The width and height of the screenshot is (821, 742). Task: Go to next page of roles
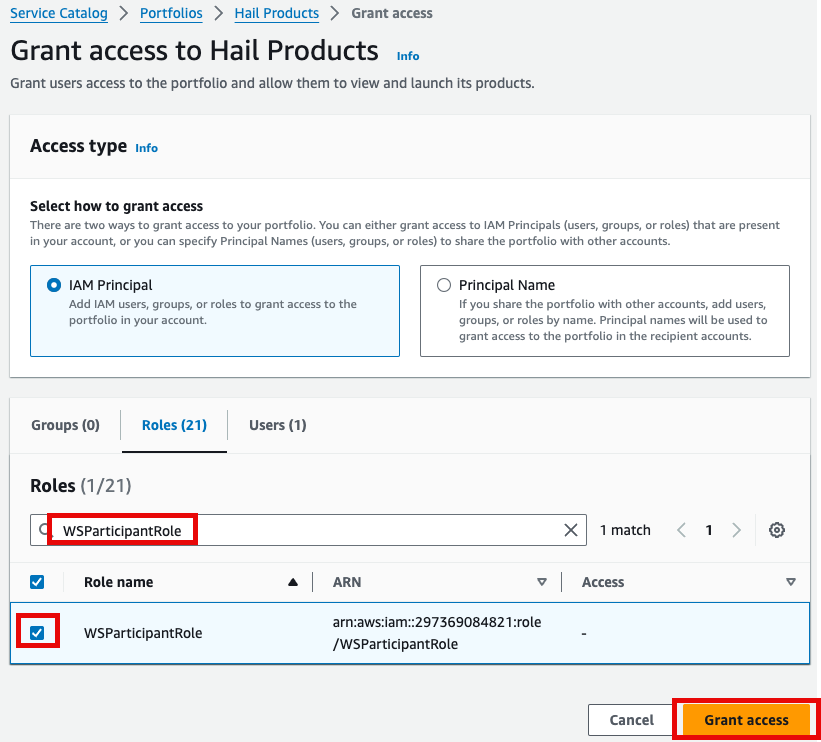tap(736, 530)
